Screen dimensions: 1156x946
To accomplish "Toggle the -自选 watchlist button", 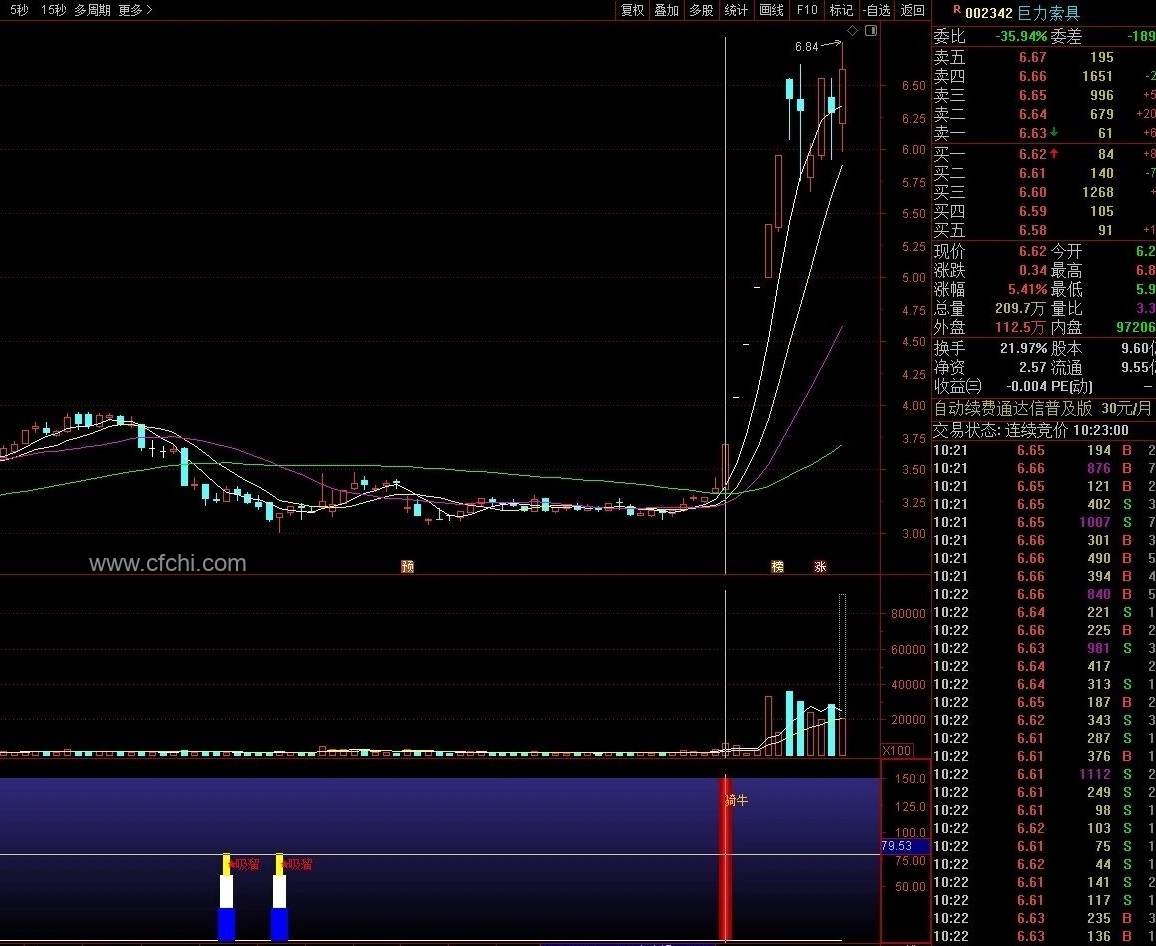I will [877, 10].
